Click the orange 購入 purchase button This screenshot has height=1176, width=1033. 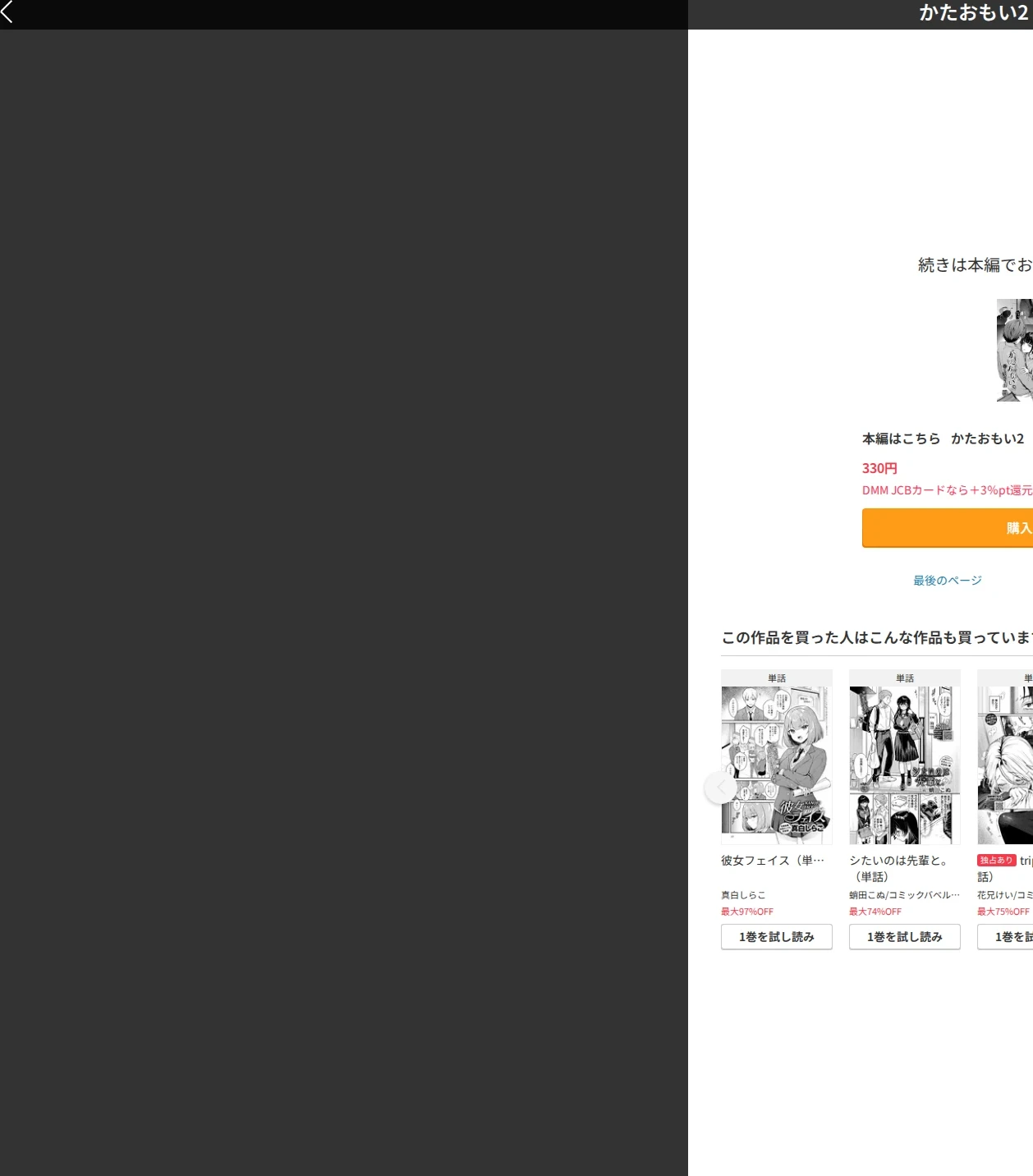coord(948,527)
